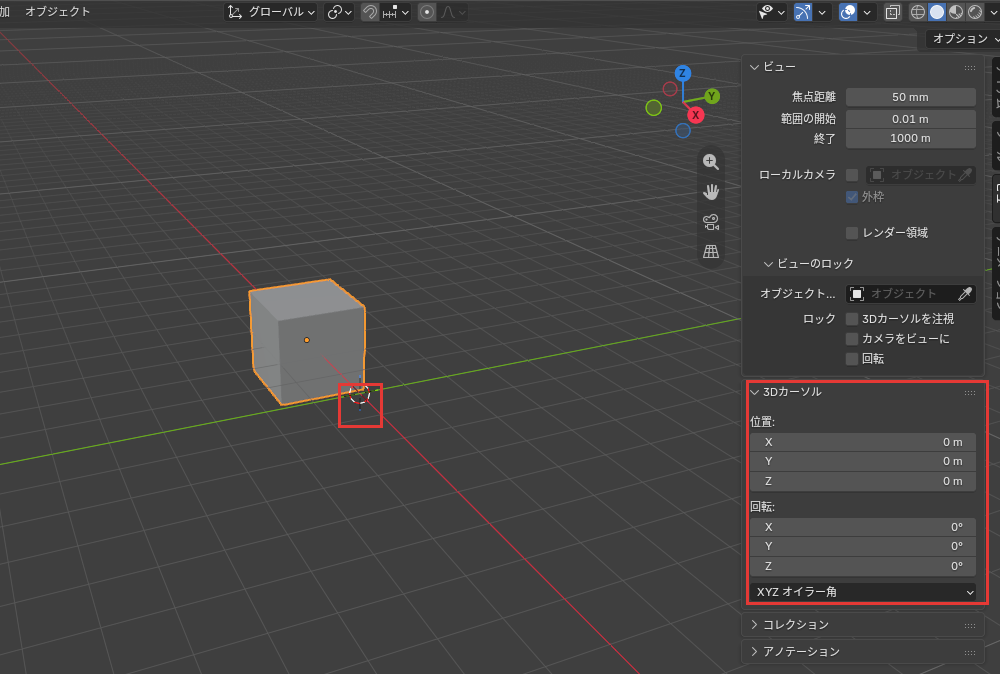
Task: Click the cube's orange origin dot
Action: click(x=307, y=340)
